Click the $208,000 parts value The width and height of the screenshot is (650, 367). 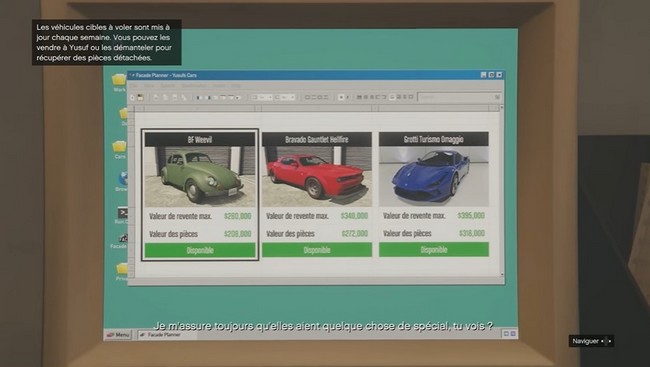(238, 234)
